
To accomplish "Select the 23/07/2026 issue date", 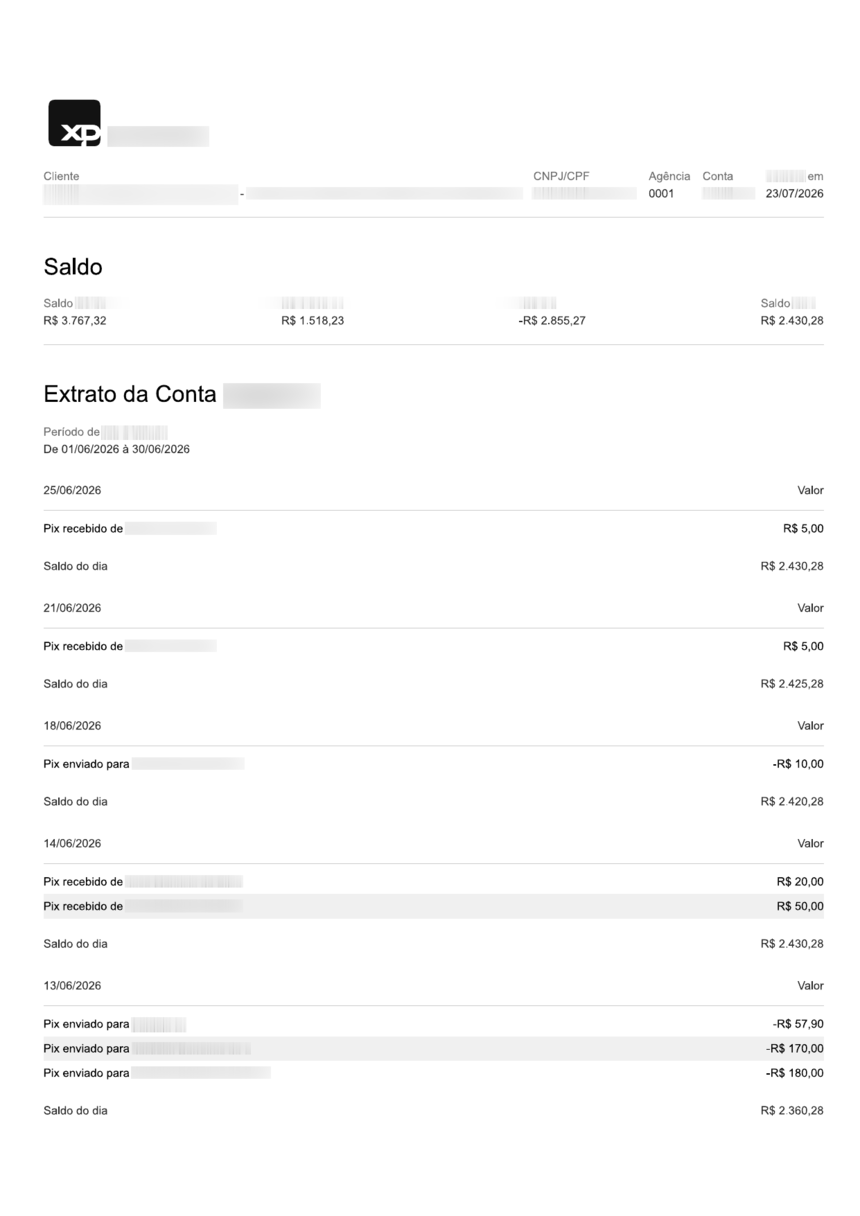I will [795, 194].
